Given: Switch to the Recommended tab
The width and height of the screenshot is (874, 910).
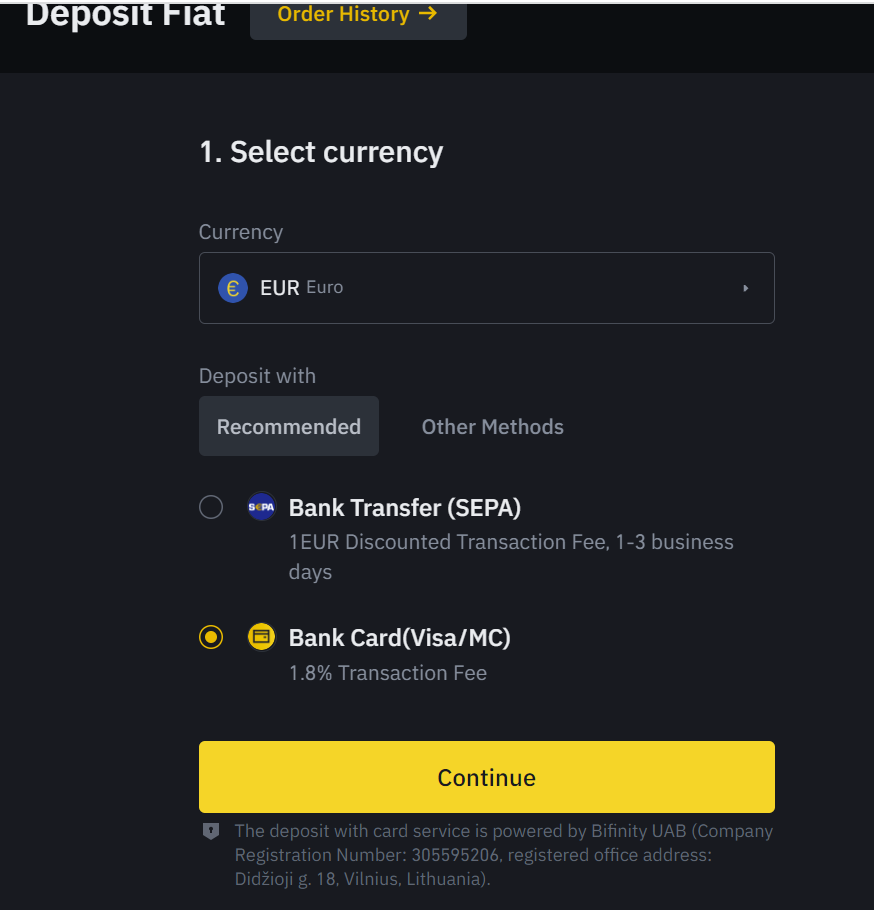Looking at the screenshot, I should (288, 426).
